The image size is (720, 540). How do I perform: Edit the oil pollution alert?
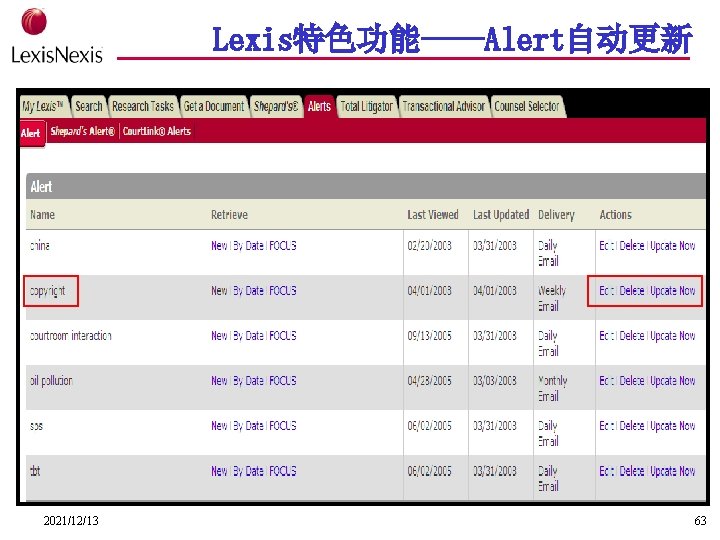(606, 381)
